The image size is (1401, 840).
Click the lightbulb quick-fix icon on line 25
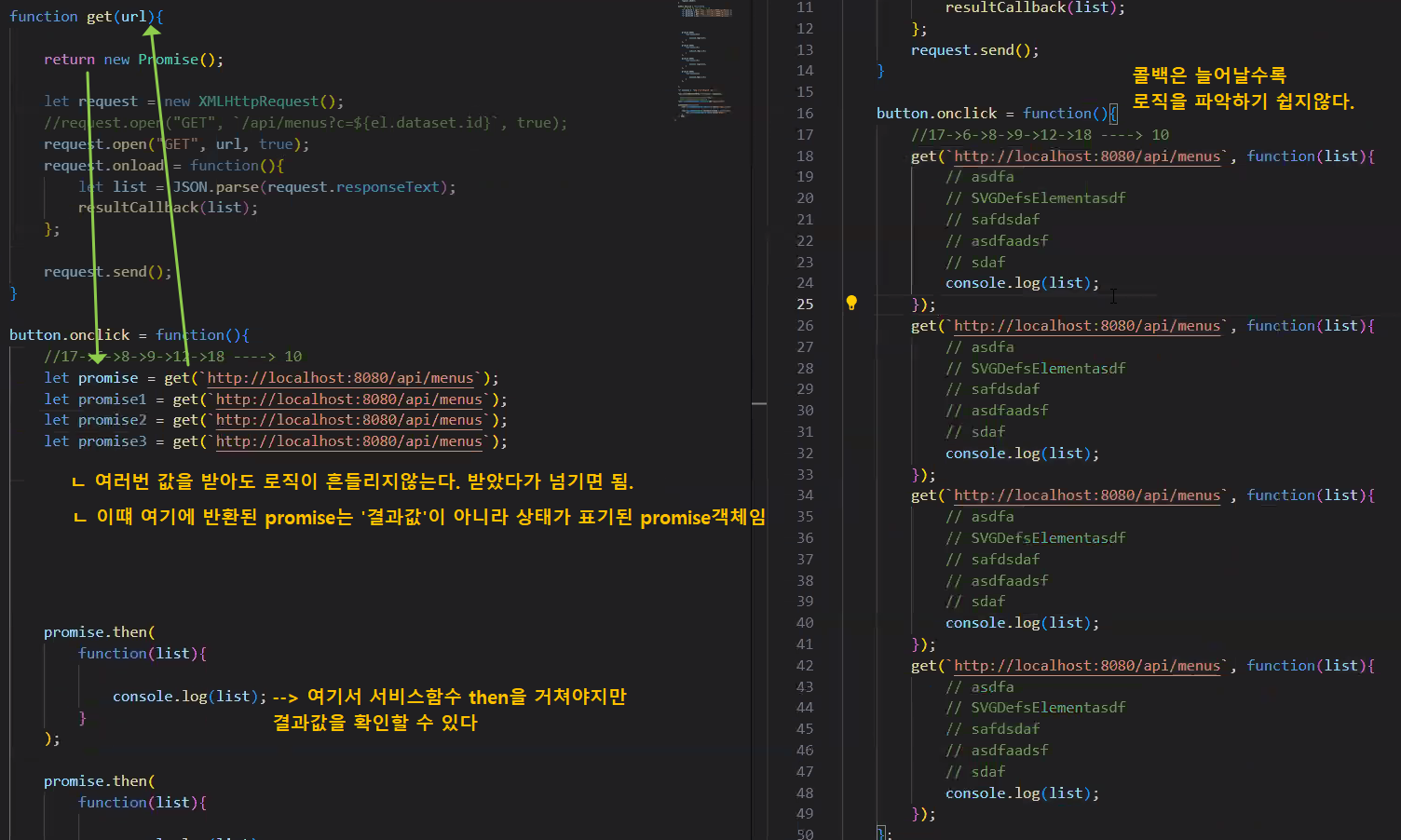850,303
